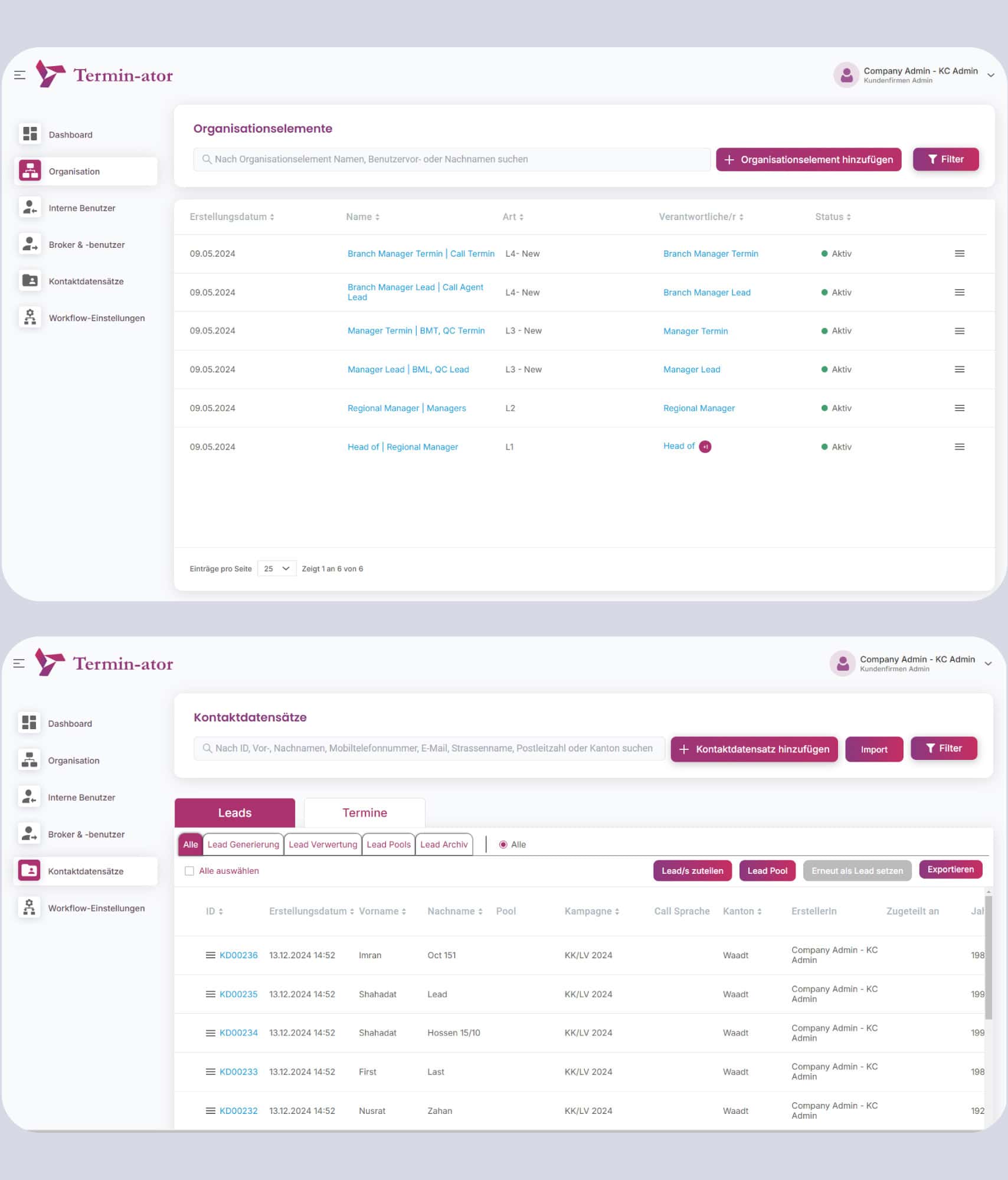
Task: Click the Workflow-Einstellungen icon in the top sidebar
Action: [x=30, y=317]
